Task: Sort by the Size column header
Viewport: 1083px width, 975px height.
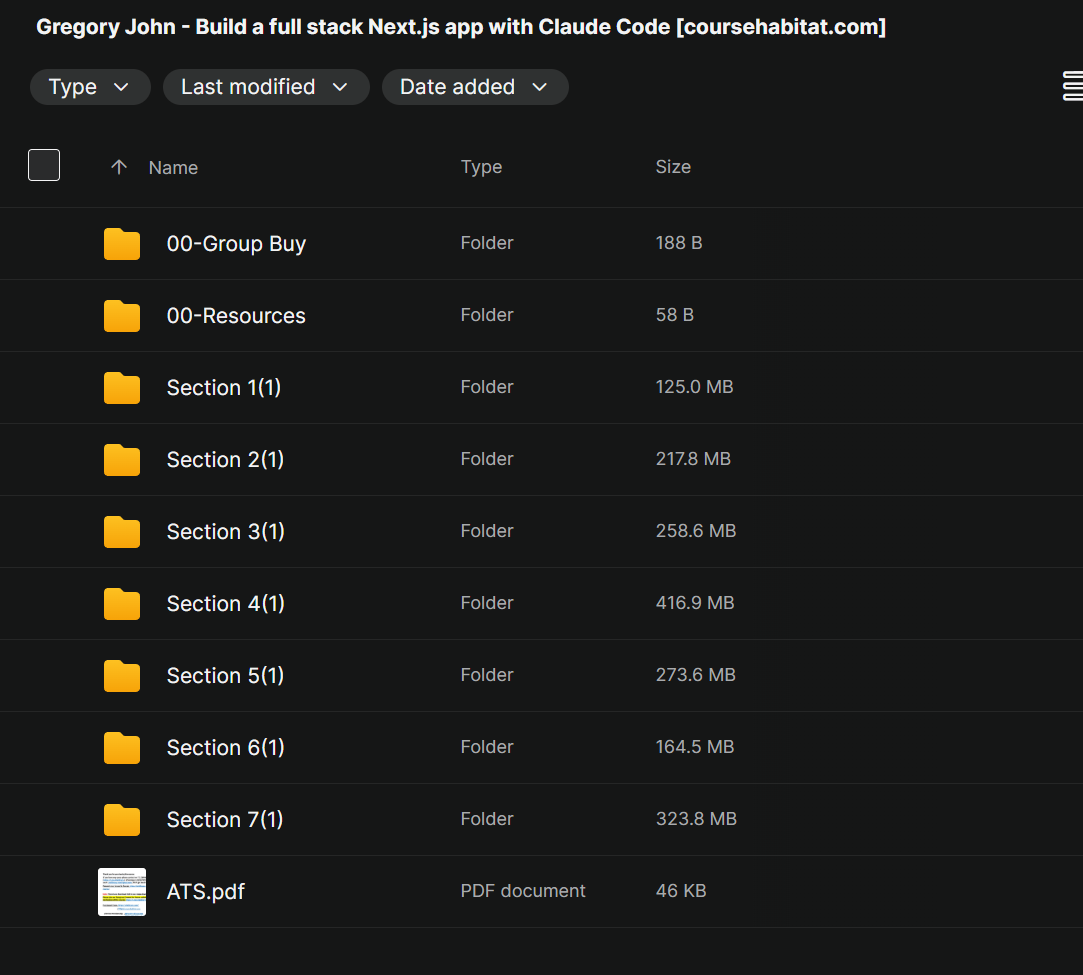Action: point(673,167)
